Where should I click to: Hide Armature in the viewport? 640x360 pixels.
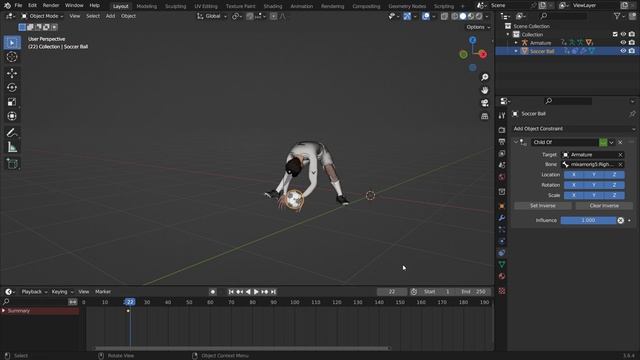[x=623, y=42]
